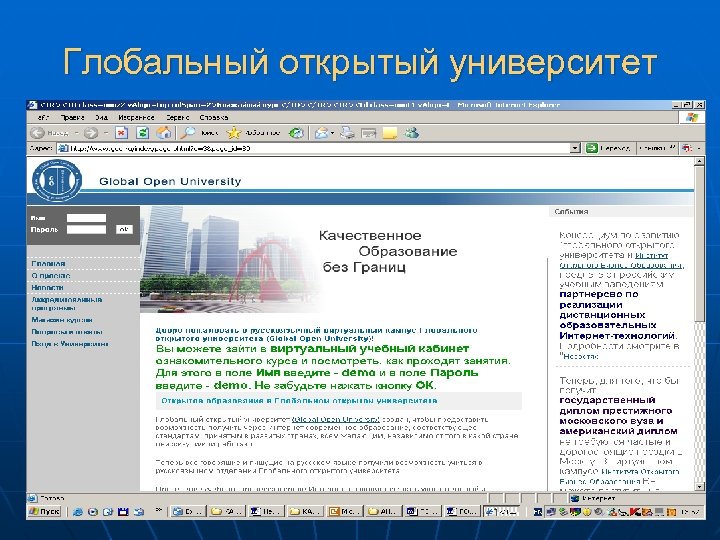Open the Главная sidebar link
This screenshot has width=720, height=540.
tap(48, 264)
